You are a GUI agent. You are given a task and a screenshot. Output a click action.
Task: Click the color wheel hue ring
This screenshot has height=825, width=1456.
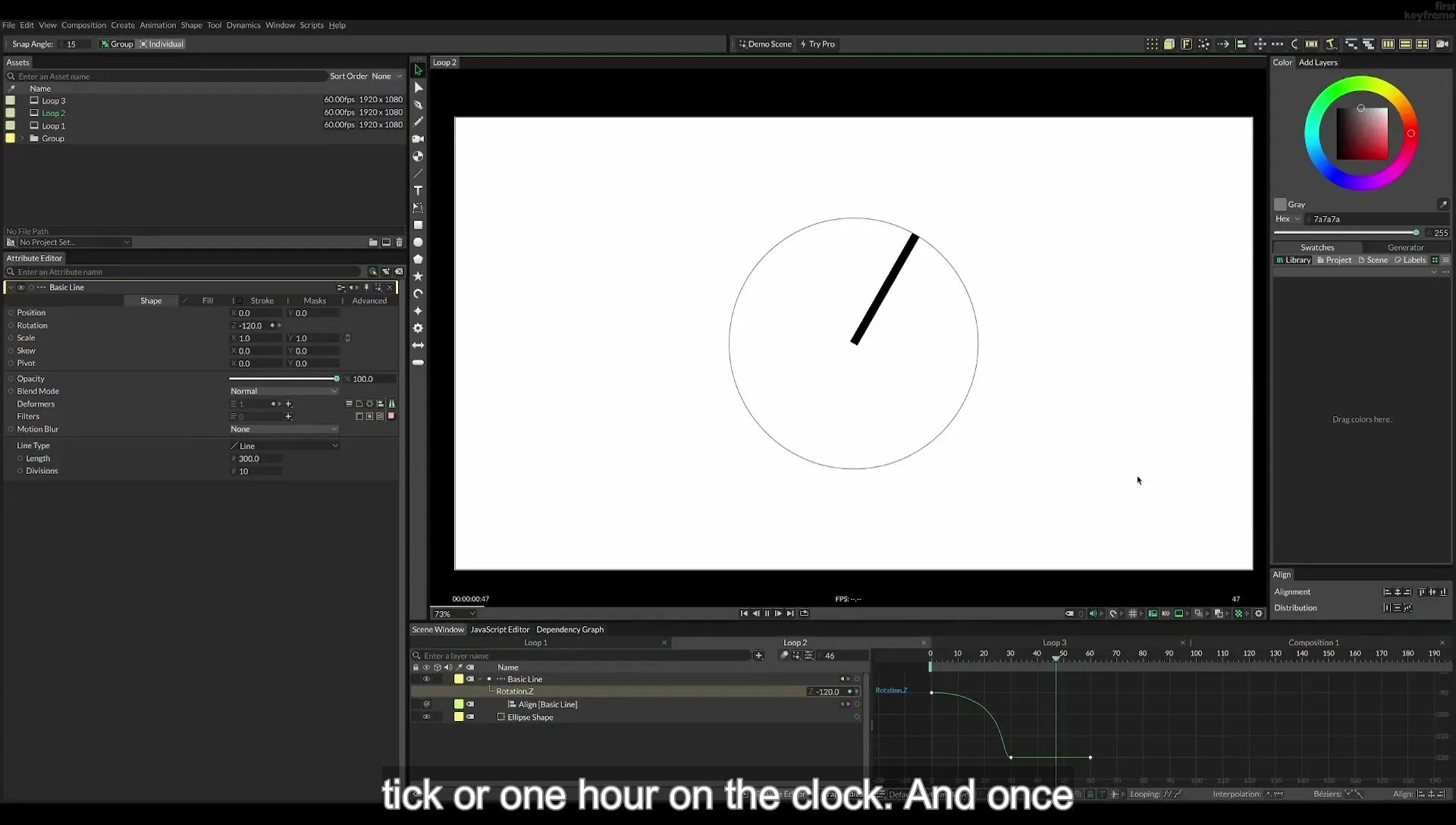(1361, 83)
